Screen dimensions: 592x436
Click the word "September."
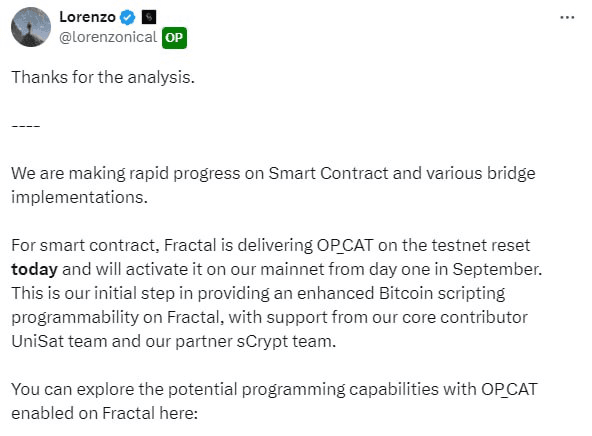pos(497,270)
